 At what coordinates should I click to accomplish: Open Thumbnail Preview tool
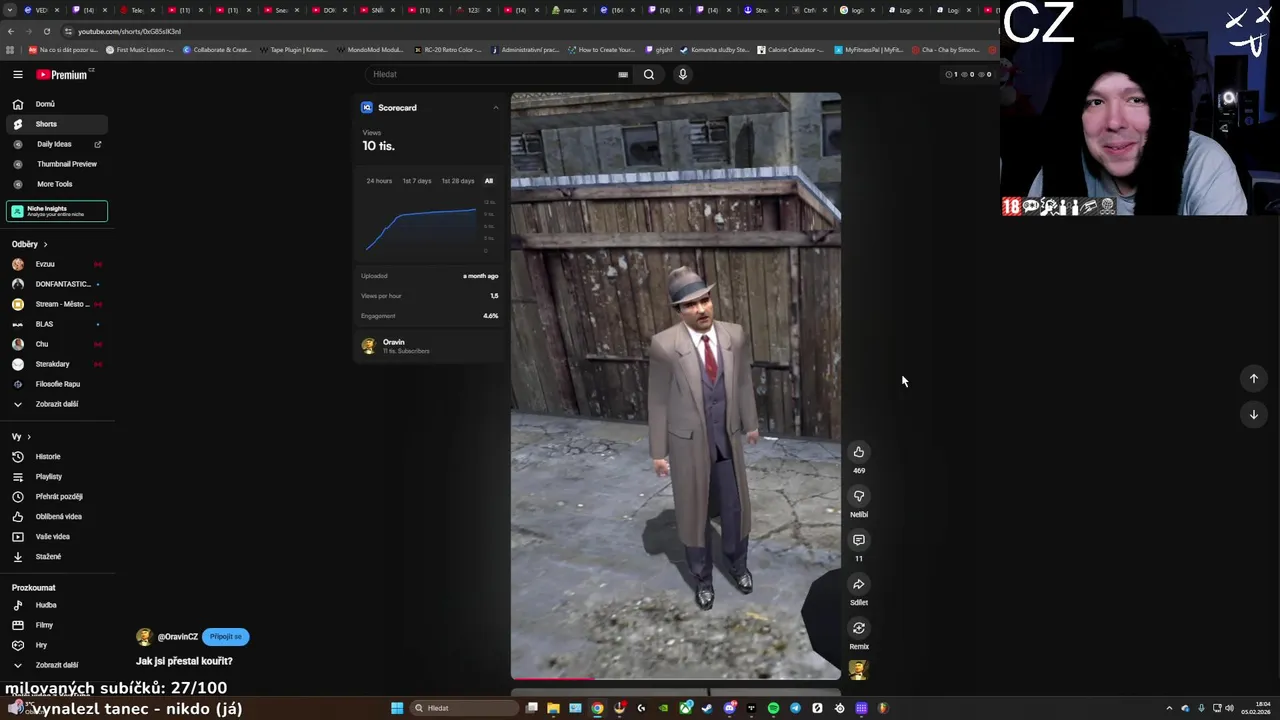[57, 164]
